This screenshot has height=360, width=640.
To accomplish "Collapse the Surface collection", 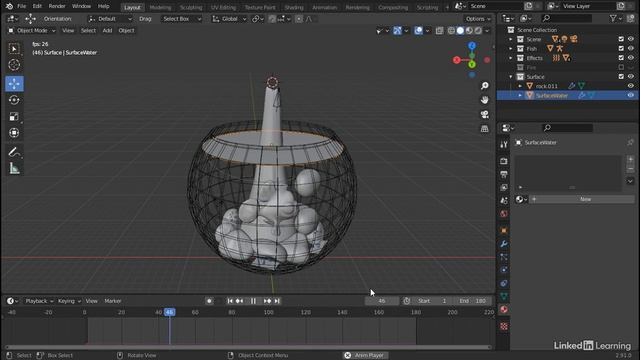I will click(511, 77).
